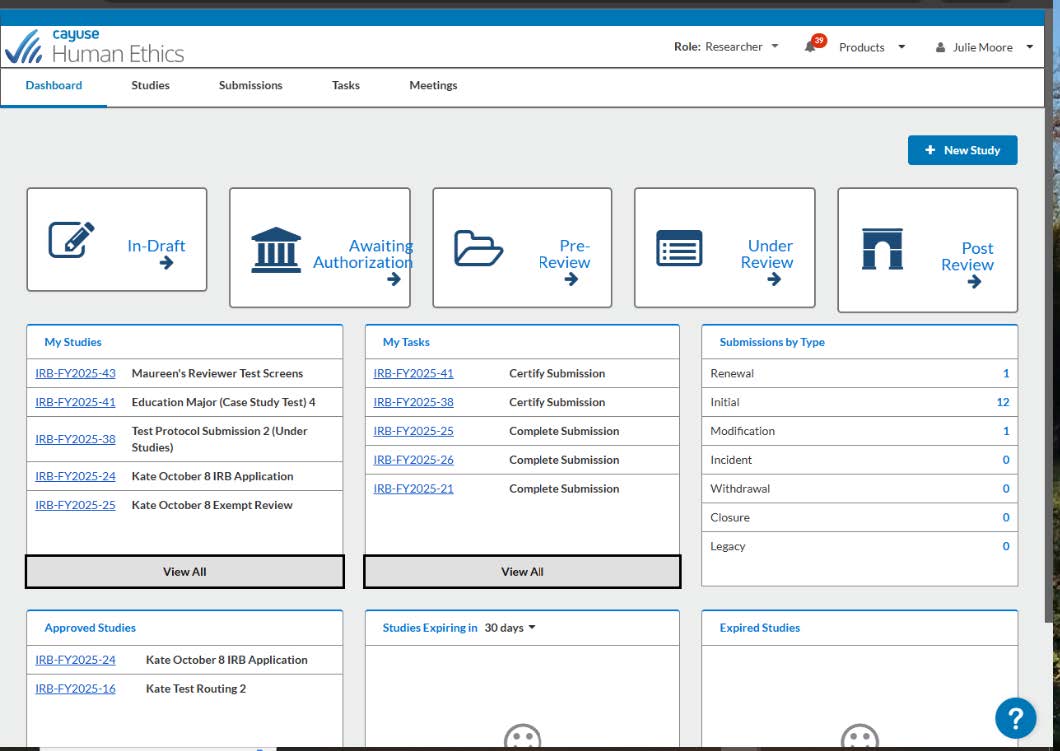
Task: Click View All under My Tasks
Action: [522, 572]
